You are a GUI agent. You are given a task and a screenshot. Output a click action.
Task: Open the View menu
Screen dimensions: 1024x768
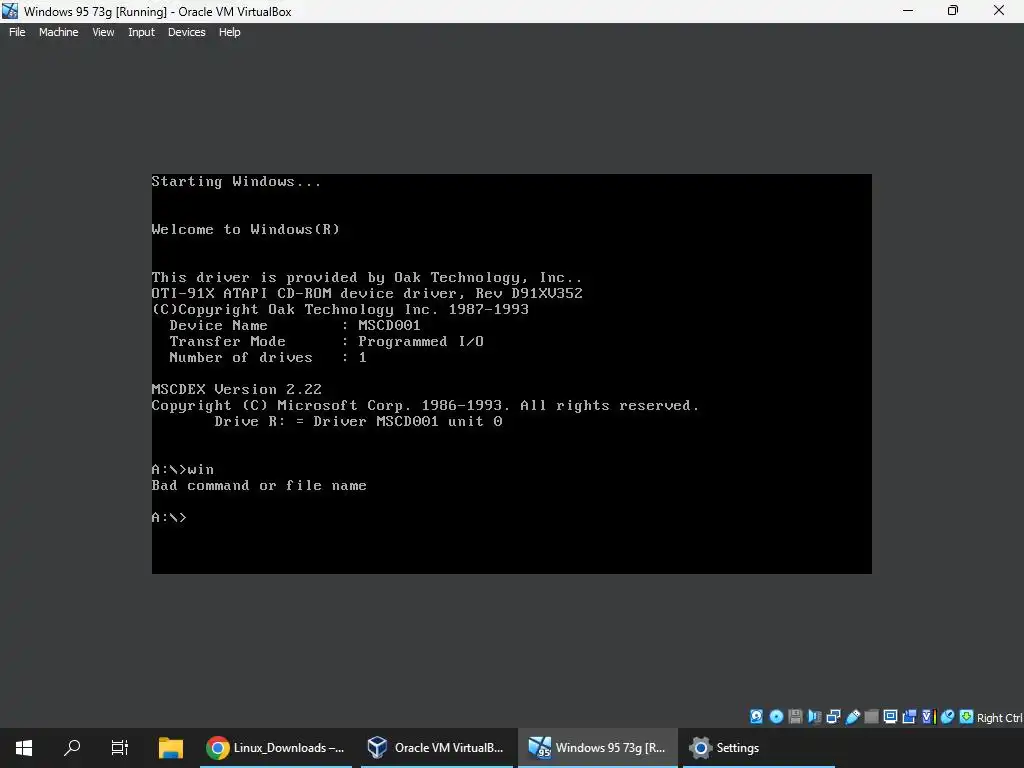pyautogui.click(x=103, y=32)
